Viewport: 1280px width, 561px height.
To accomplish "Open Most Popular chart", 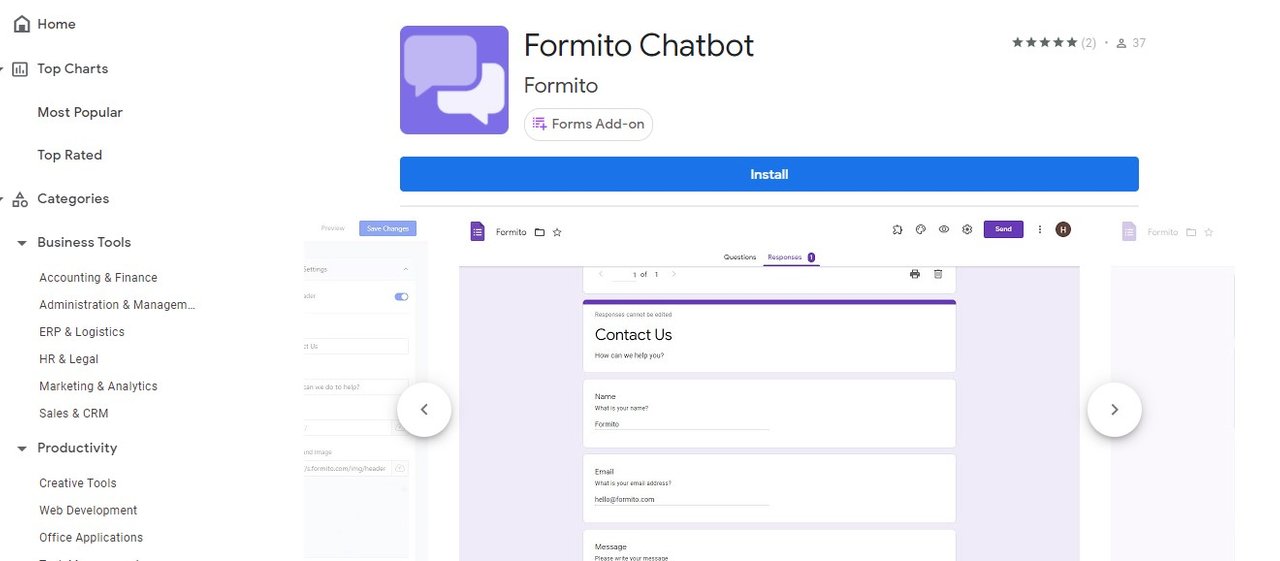I will [x=80, y=112].
